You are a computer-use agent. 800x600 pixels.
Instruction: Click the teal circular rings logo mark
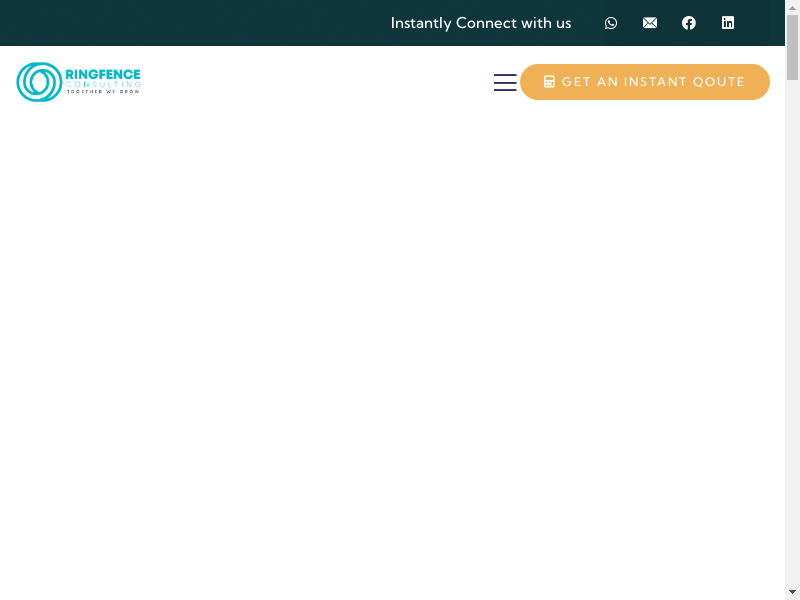click(x=39, y=82)
